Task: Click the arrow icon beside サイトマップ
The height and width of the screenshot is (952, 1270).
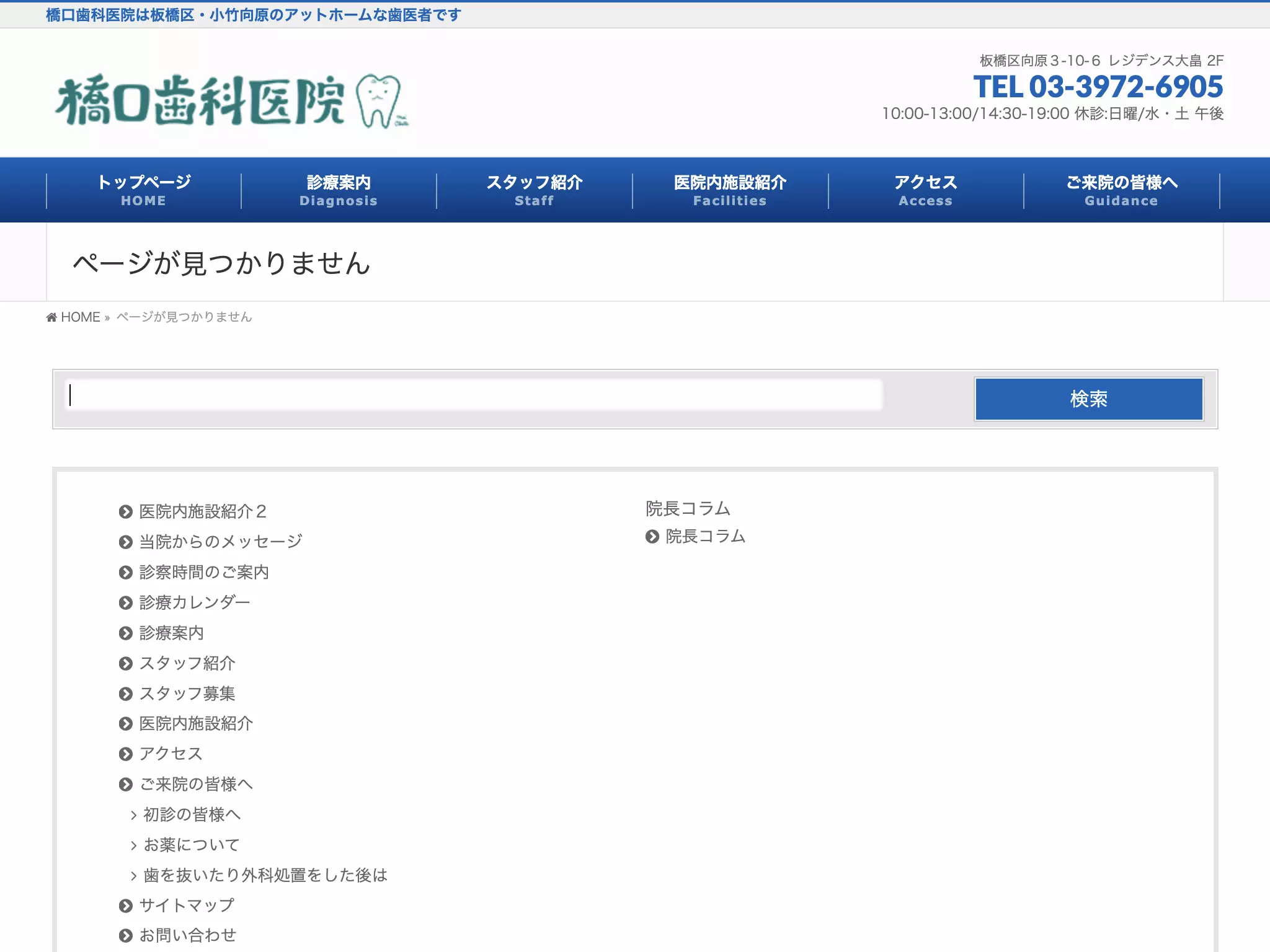Action: [126, 906]
